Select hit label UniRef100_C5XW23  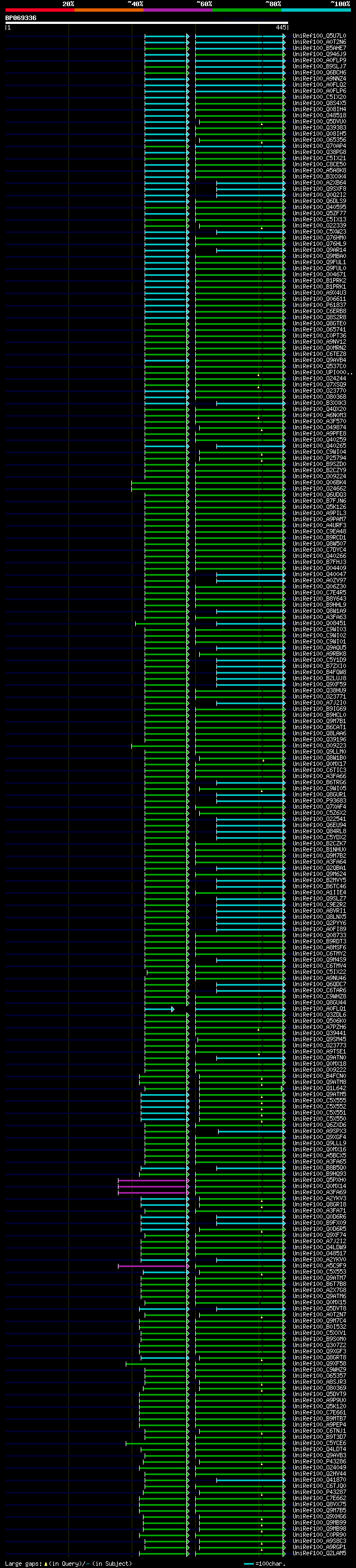[x=319, y=231]
